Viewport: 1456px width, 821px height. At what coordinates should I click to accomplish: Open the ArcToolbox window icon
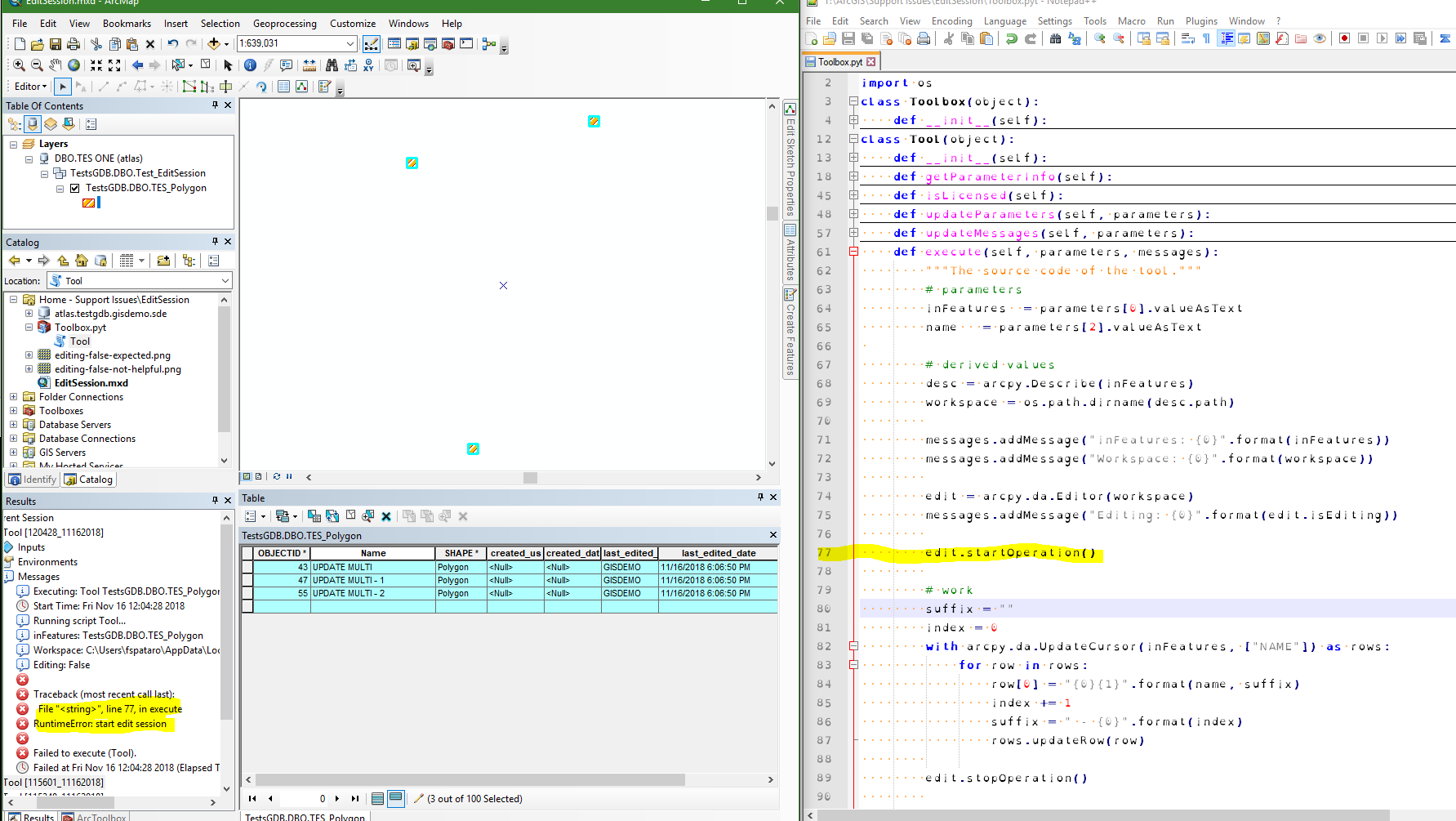pos(447,43)
